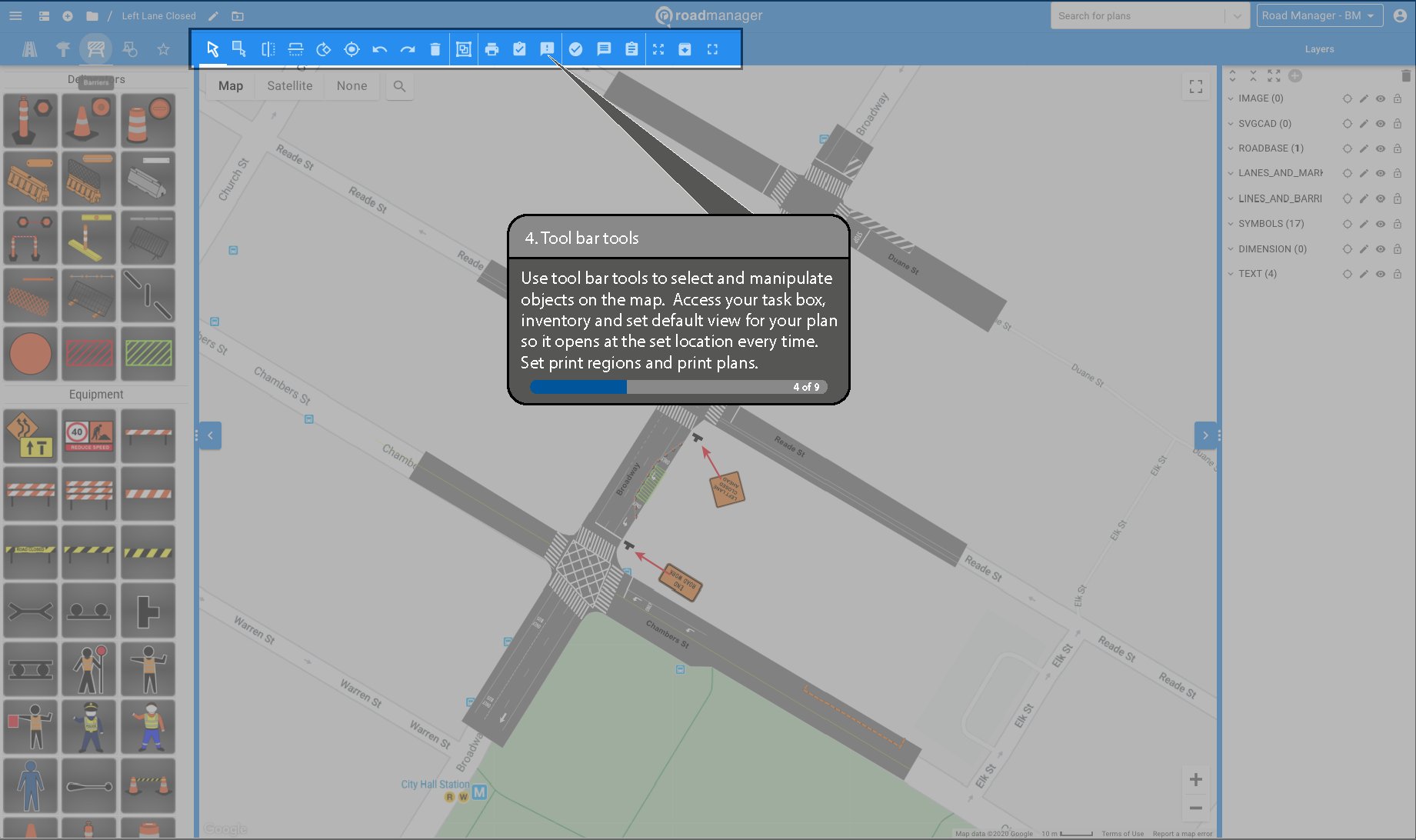Choose the box select tool

coord(239,49)
